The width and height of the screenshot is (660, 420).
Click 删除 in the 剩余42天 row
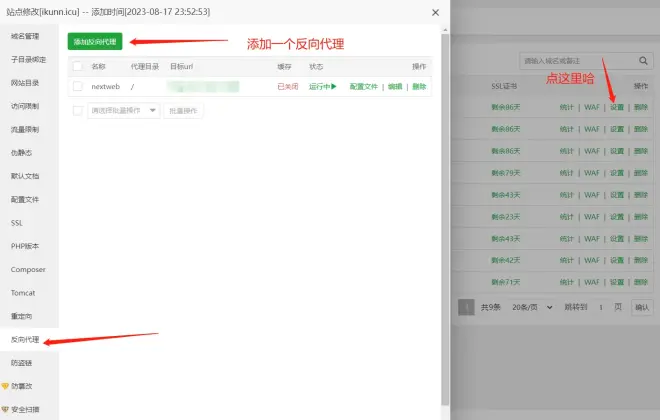point(641,260)
